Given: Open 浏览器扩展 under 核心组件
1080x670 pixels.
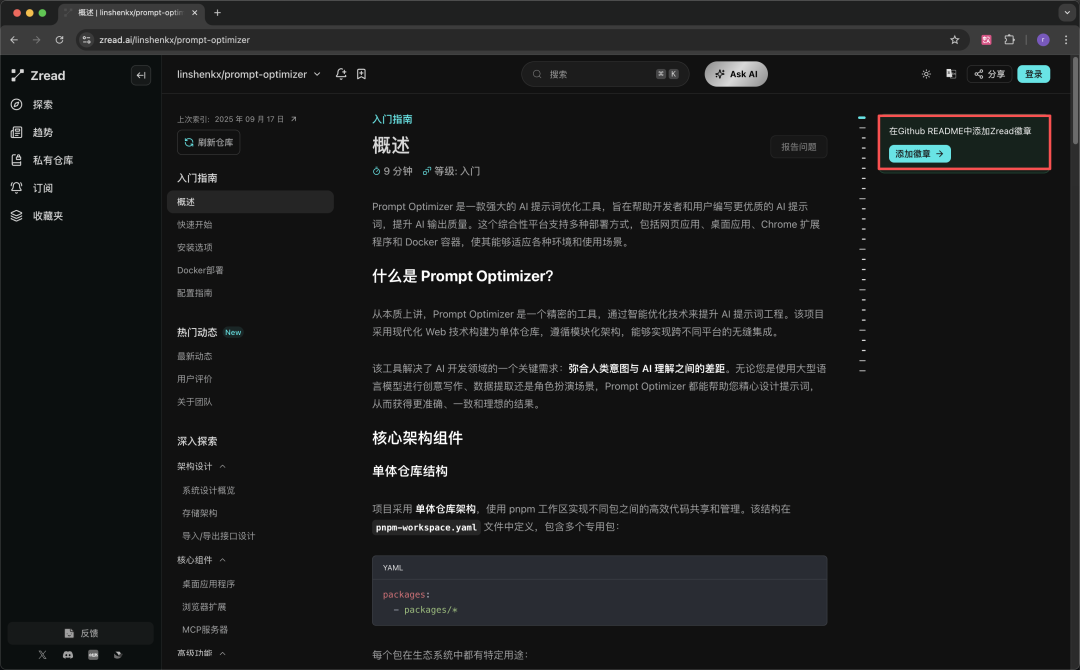Looking at the screenshot, I should [x=204, y=607].
